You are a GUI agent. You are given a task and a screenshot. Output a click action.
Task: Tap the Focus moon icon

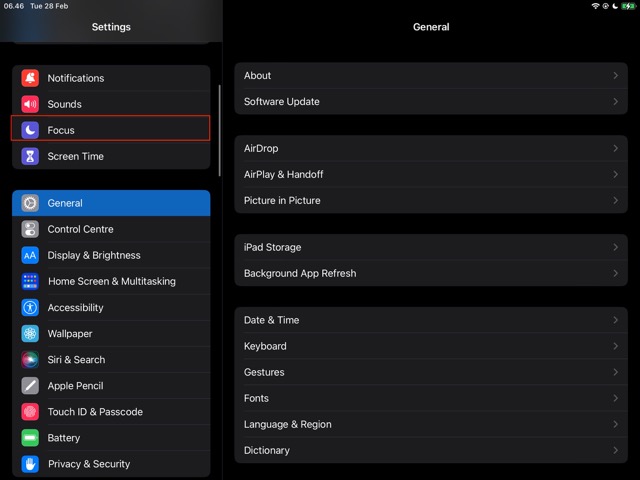(x=30, y=130)
